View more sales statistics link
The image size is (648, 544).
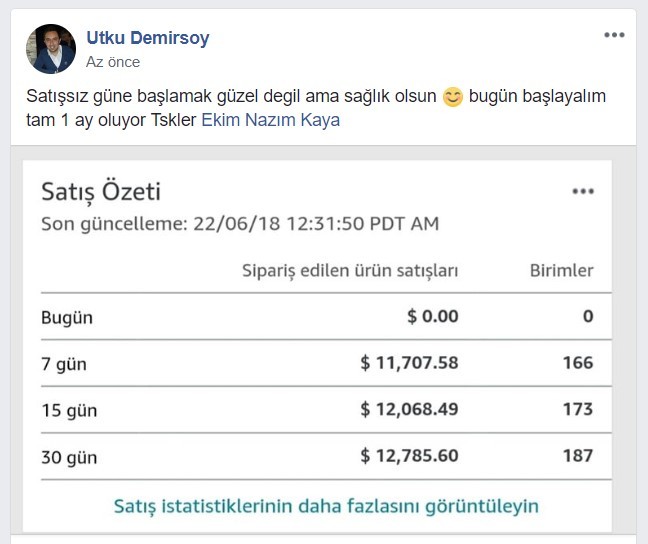point(326,506)
